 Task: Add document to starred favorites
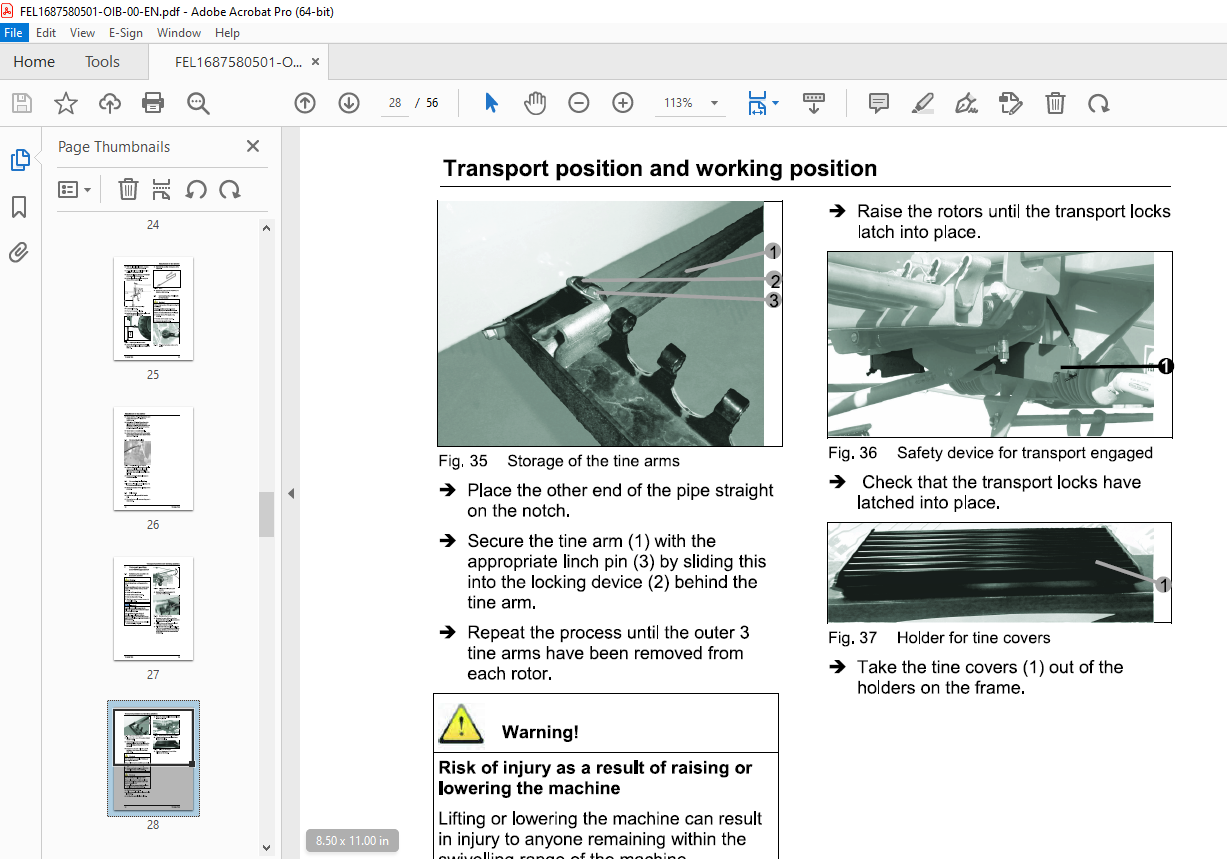pos(66,103)
